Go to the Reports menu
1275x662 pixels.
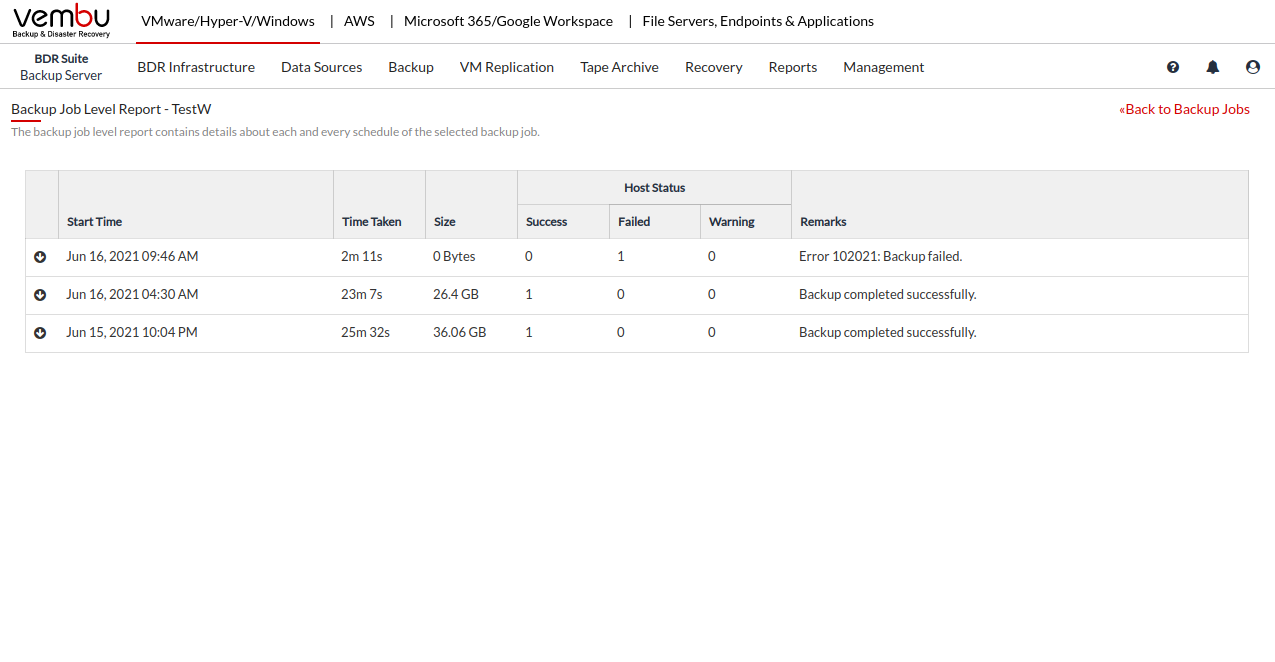pyautogui.click(x=793, y=67)
